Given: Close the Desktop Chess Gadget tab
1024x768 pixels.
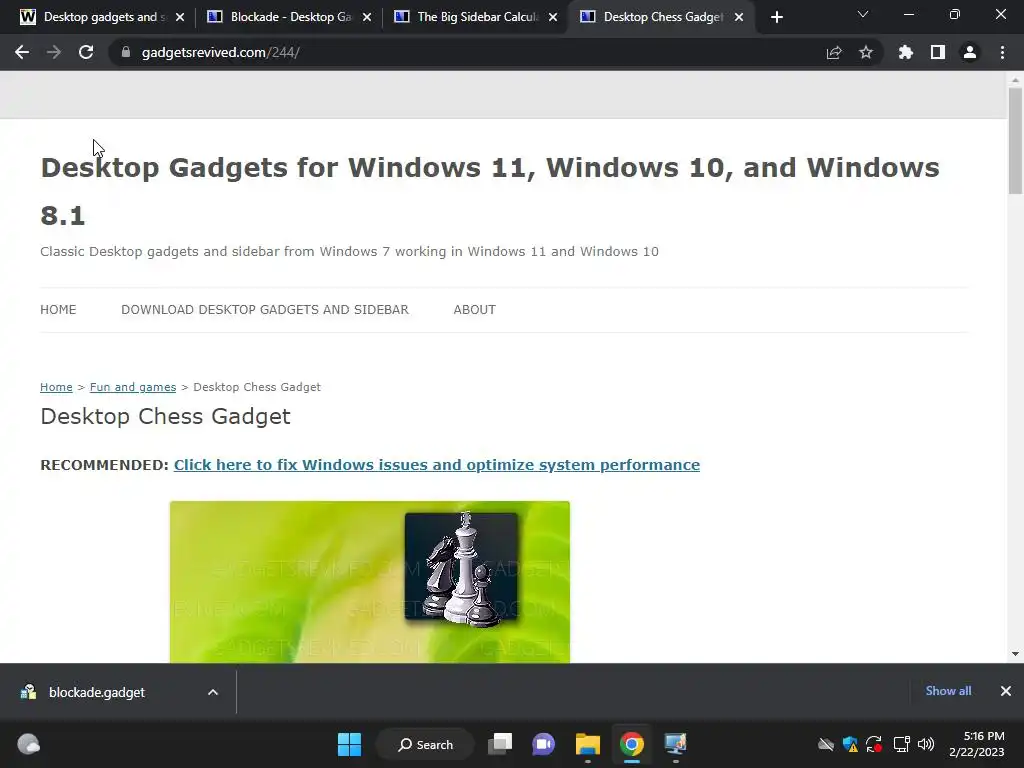Looking at the screenshot, I should click(739, 17).
